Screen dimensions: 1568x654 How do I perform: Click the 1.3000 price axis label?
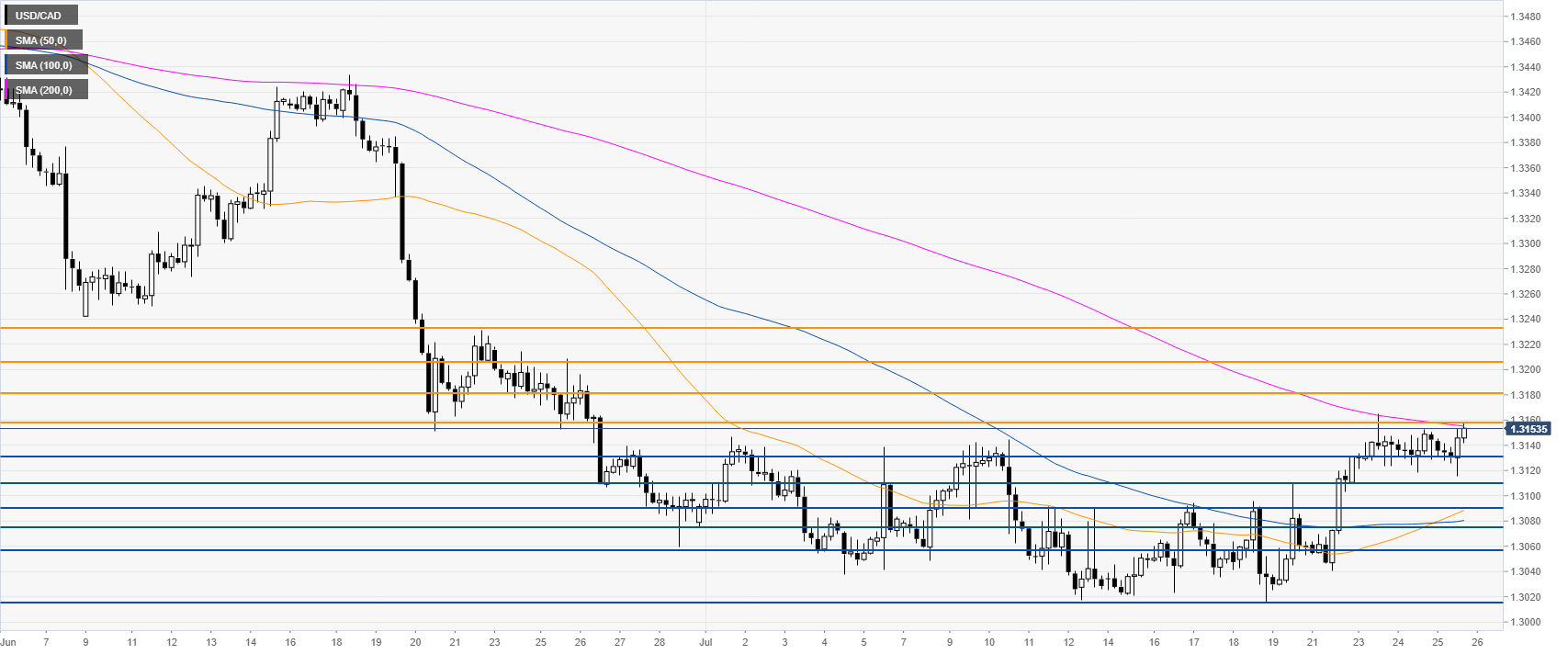click(1526, 622)
